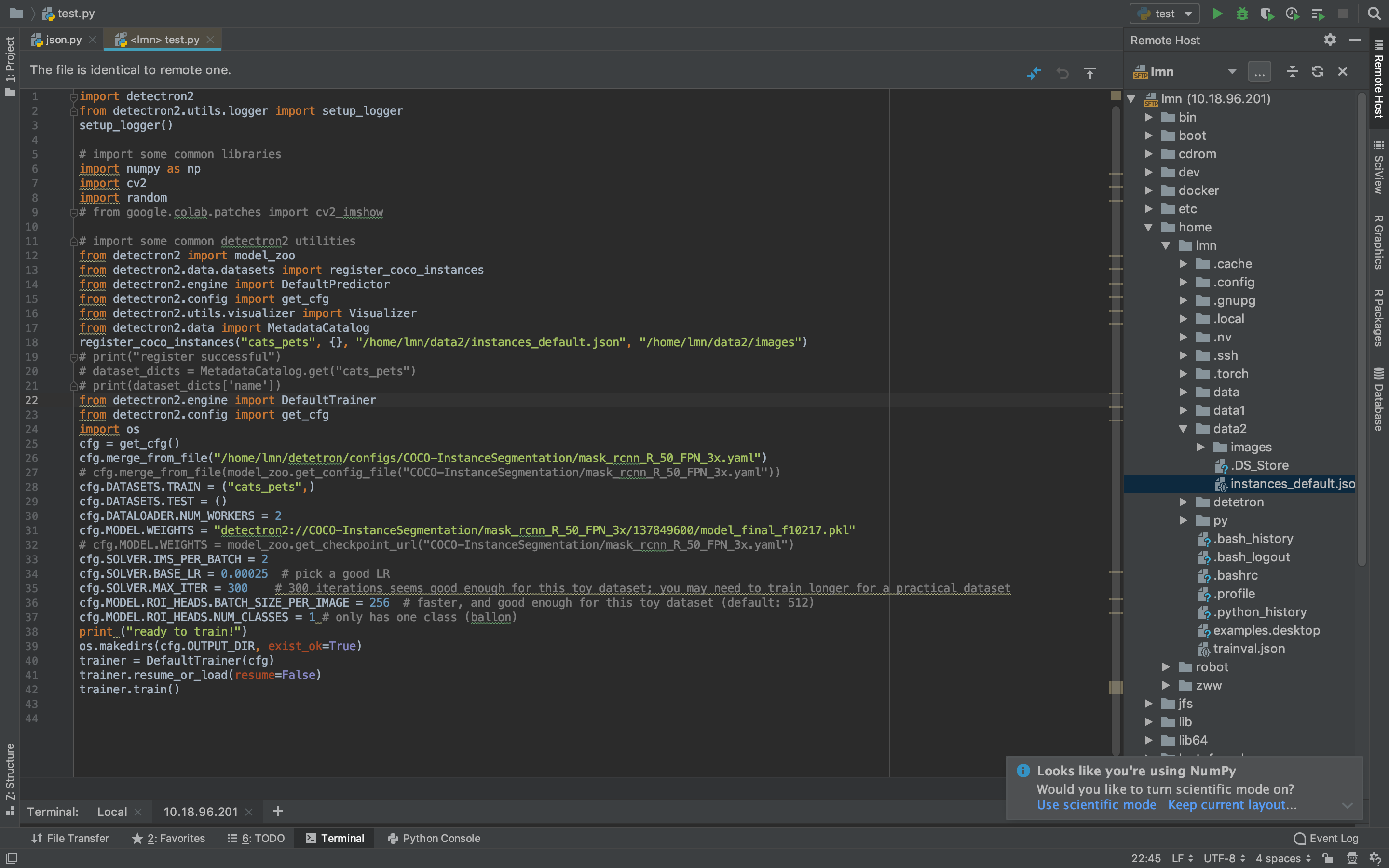
Task: Start debugging using the bug icon
Action: point(1242,13)
